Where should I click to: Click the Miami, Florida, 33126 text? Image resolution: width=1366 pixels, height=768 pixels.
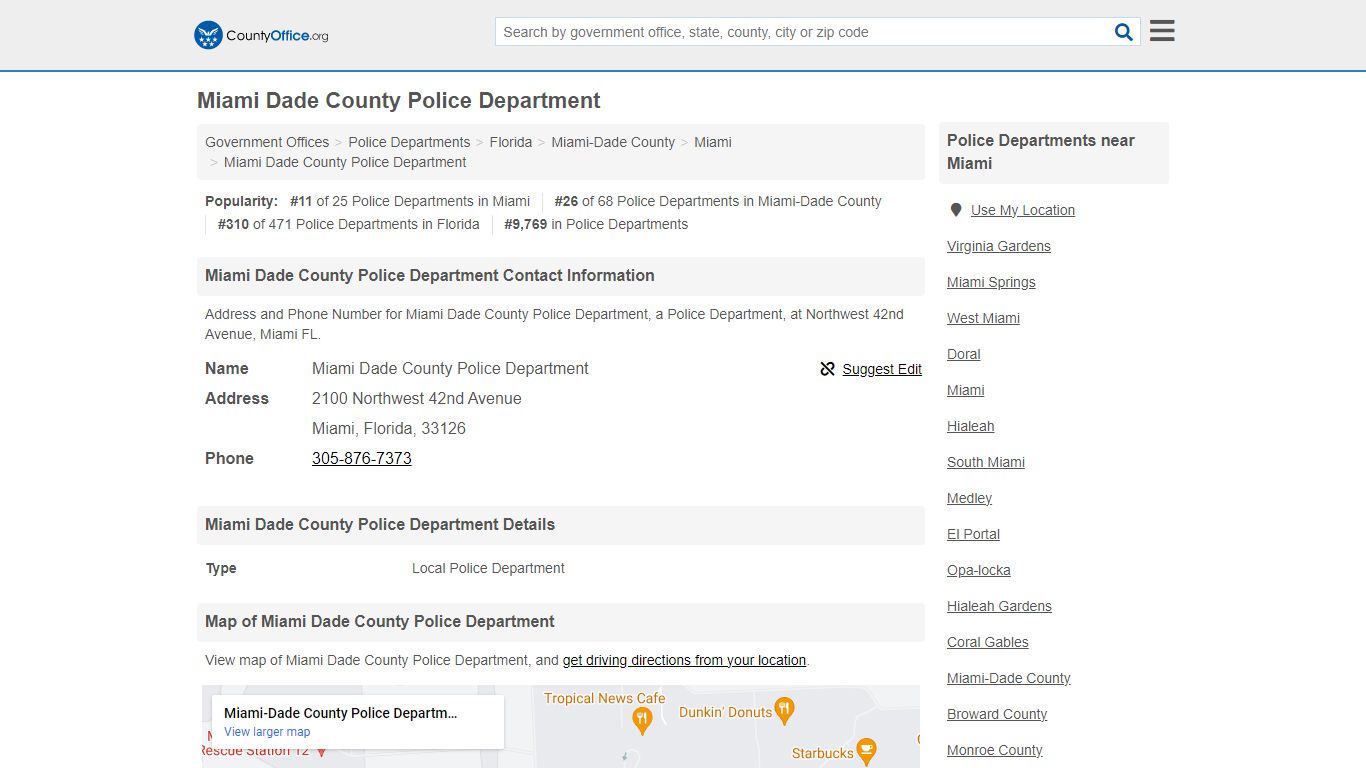[x=389, y=428]
